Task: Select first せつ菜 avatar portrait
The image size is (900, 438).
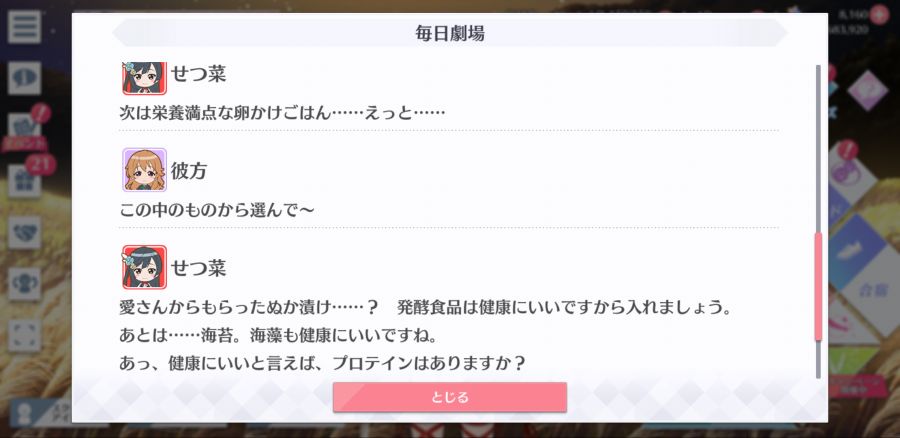Action: pyautogui.click(x=144, y=78)
